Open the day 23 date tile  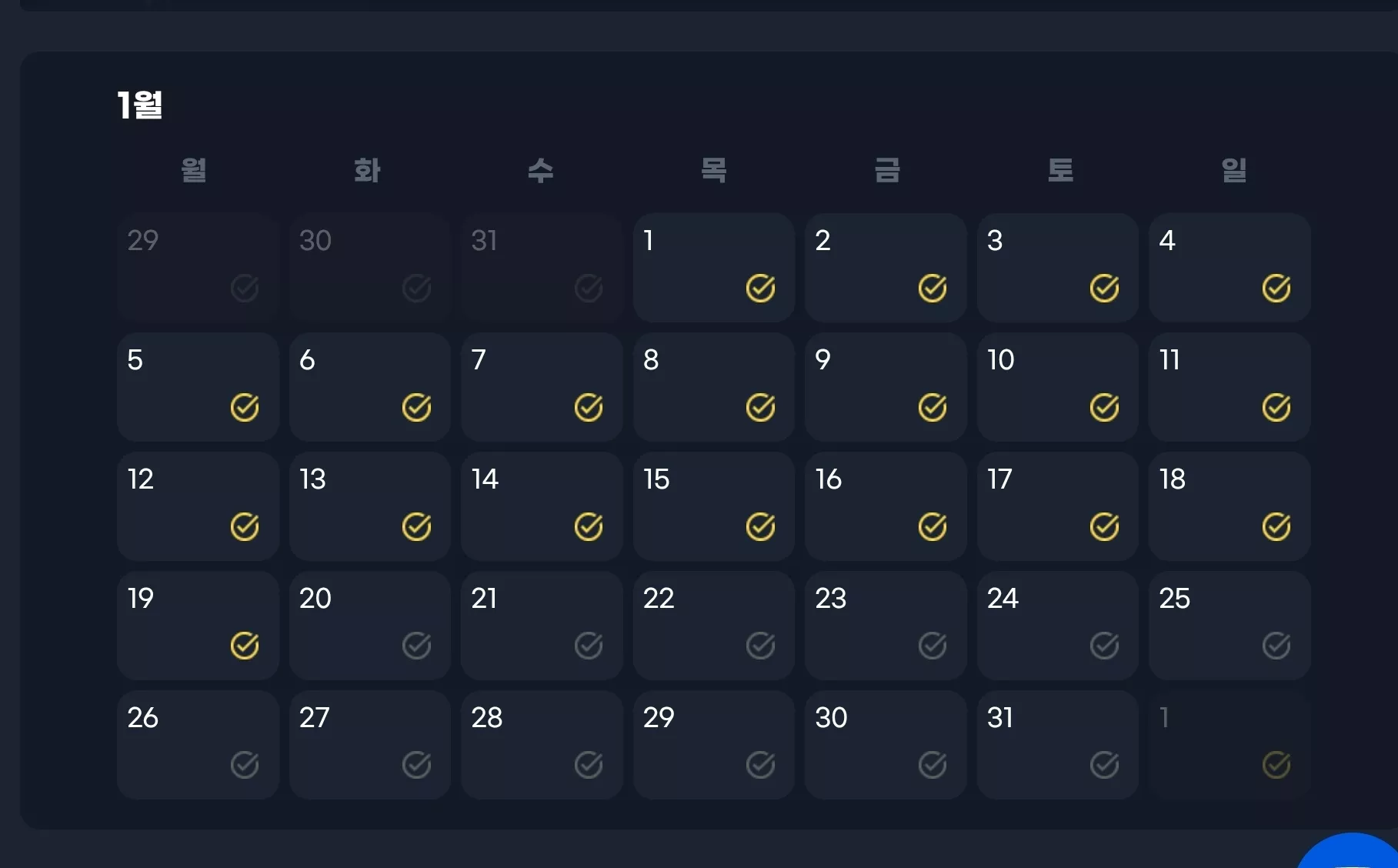click(x=886, y=626)
